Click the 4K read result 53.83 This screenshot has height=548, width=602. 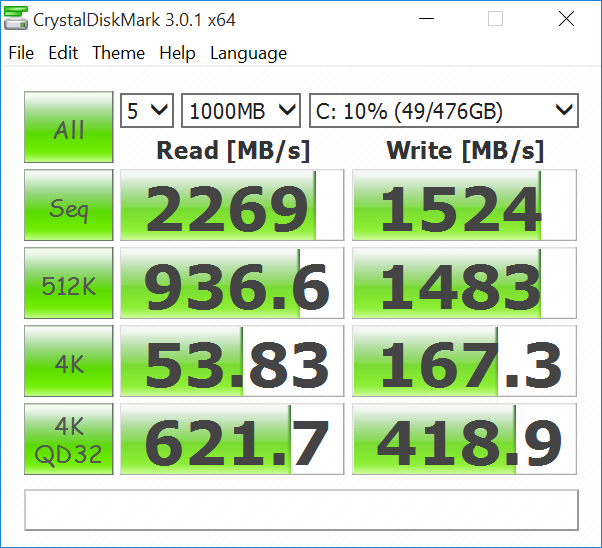pos(232,361)
